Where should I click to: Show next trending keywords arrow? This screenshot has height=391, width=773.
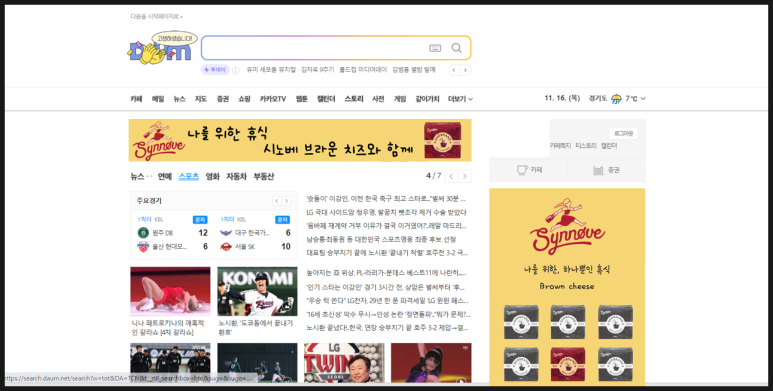(465, 70)
